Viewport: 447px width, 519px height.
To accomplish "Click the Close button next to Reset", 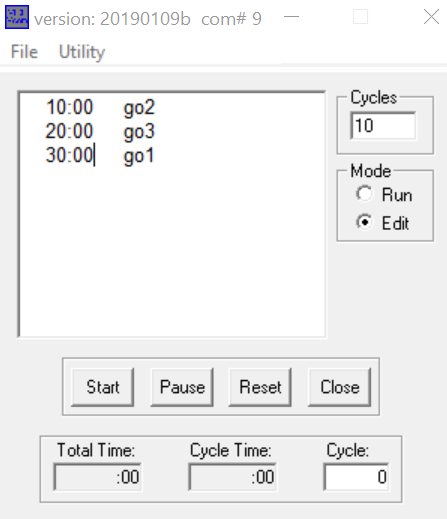I will [x=340, y=387].
